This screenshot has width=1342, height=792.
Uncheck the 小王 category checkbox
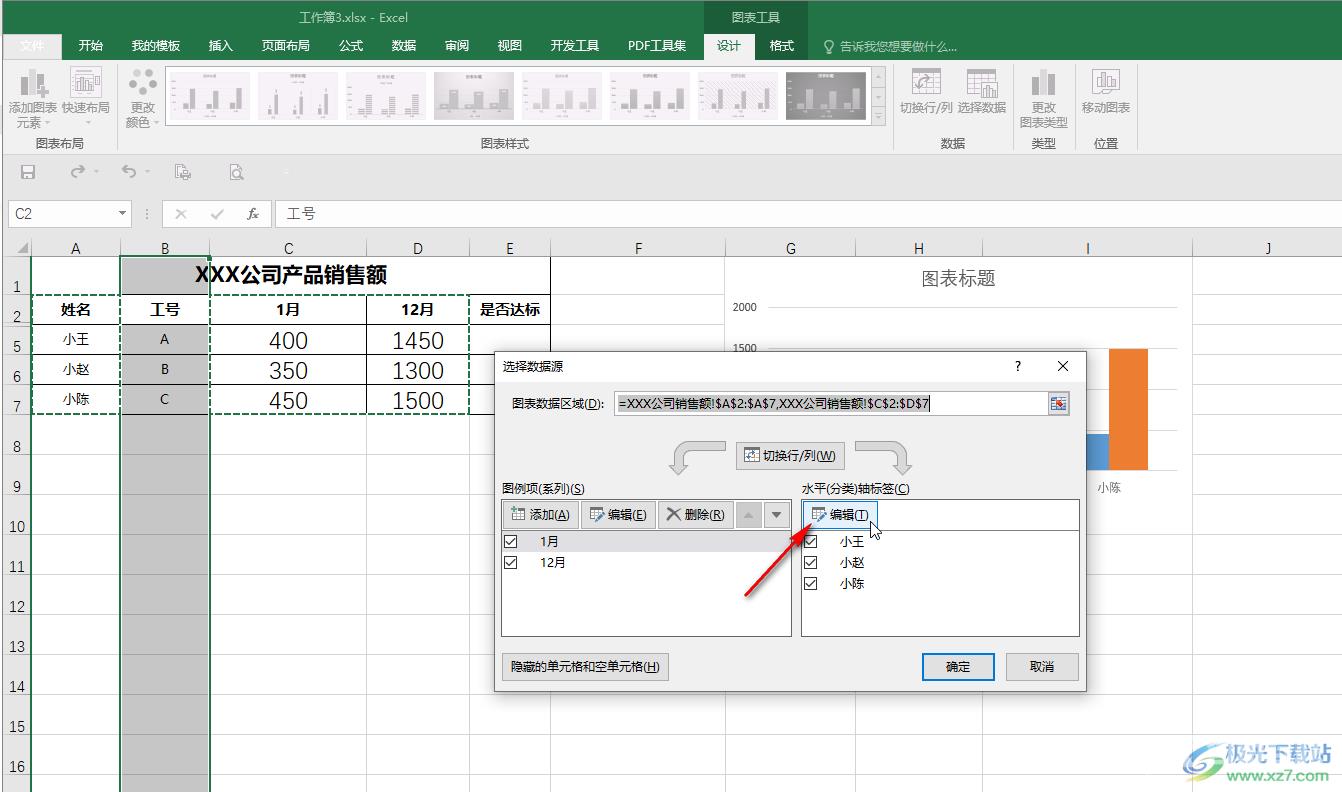pyautogui.click(x=811, y=541)
